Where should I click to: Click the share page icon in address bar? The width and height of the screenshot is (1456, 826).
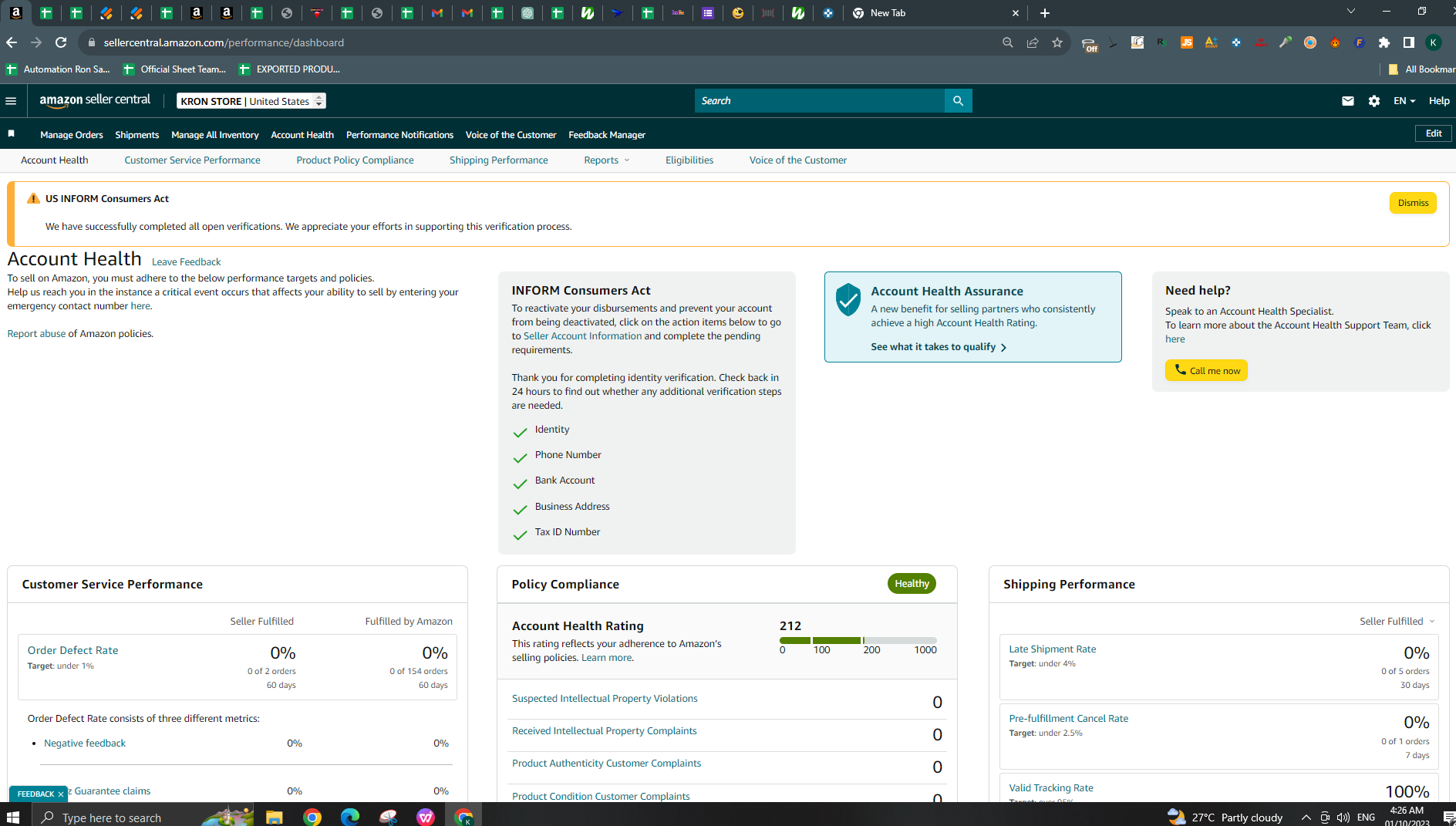tap(1032, 42)
